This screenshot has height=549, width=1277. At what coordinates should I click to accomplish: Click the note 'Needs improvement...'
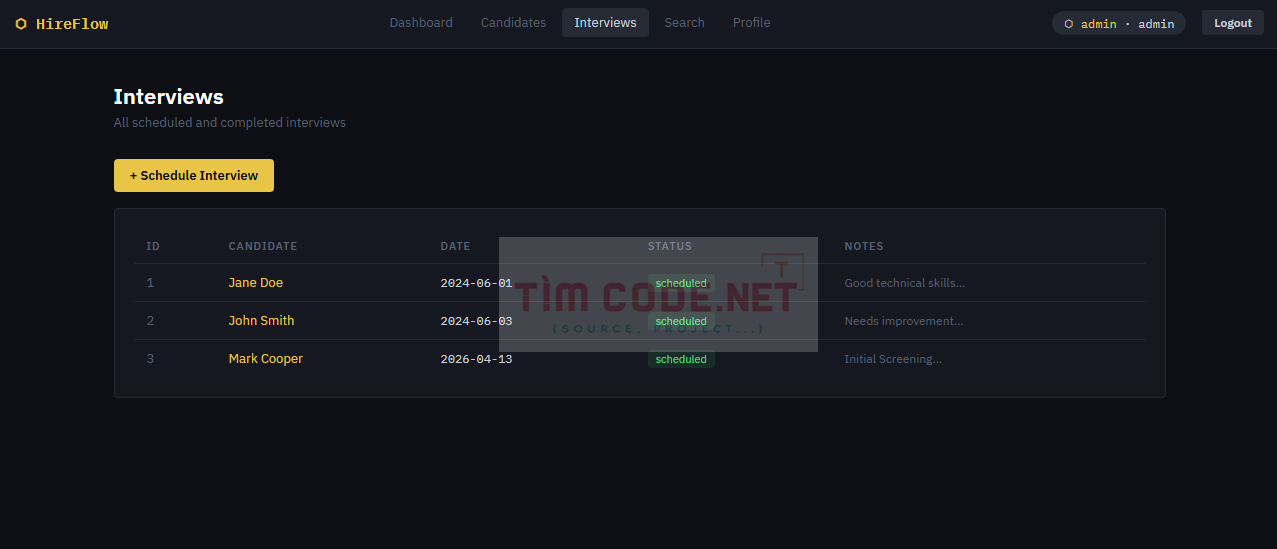click(x=903, y=321)
